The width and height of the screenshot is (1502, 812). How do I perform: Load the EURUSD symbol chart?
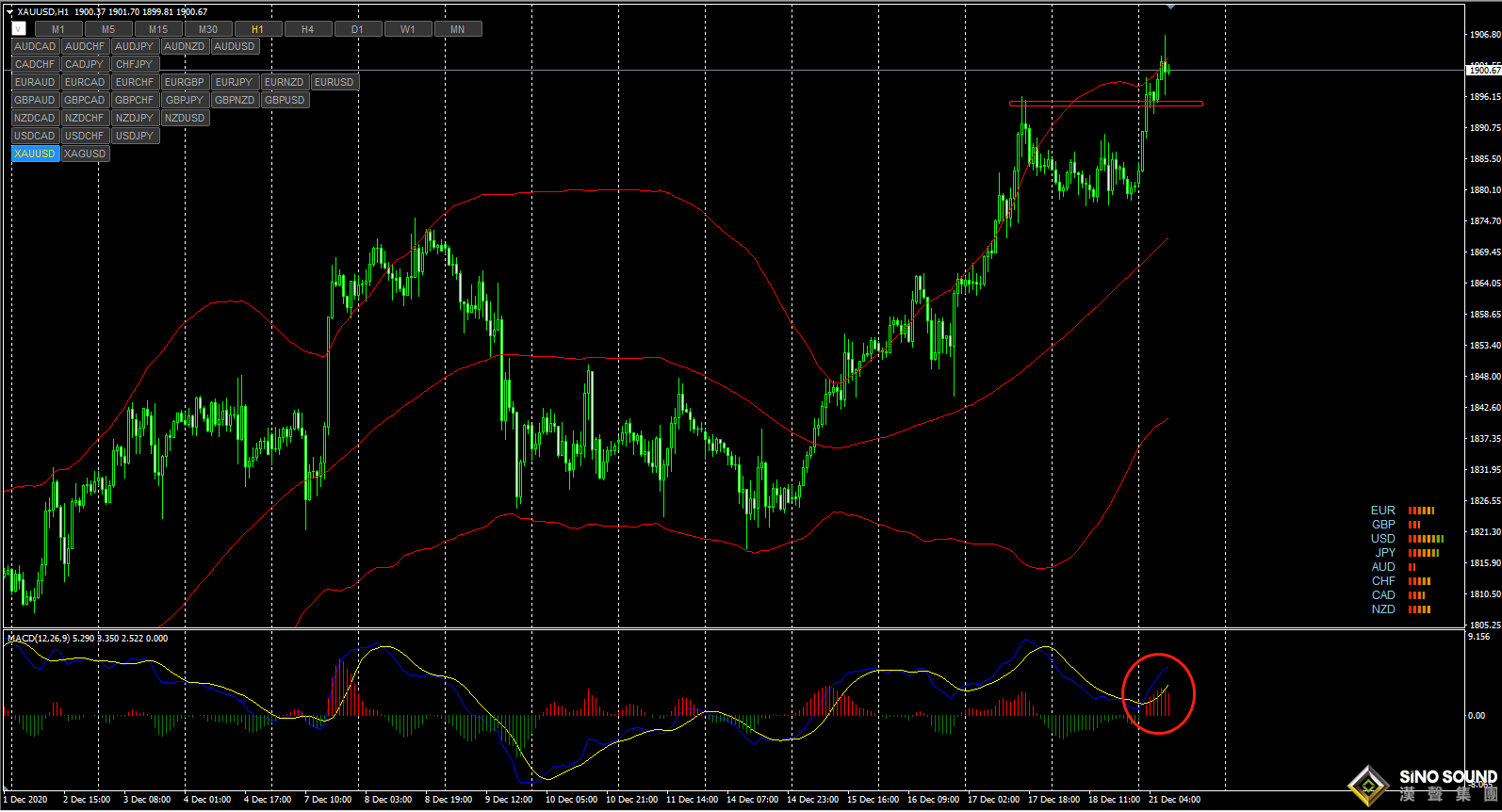click(x=334, y=82)
